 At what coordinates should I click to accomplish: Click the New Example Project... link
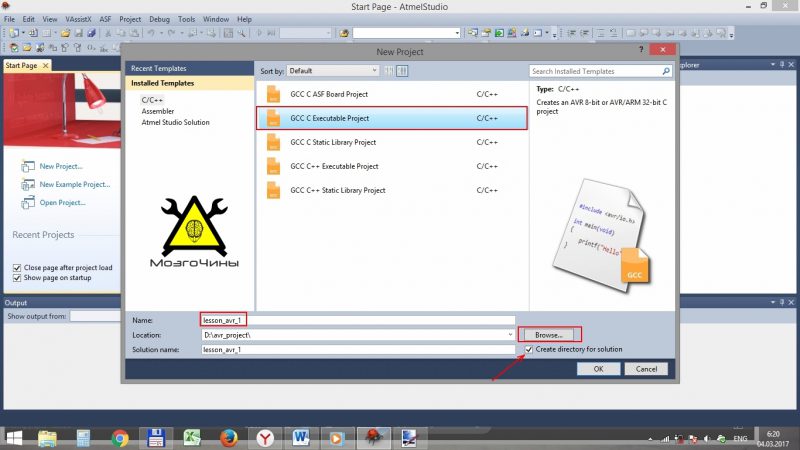(75, 184)
